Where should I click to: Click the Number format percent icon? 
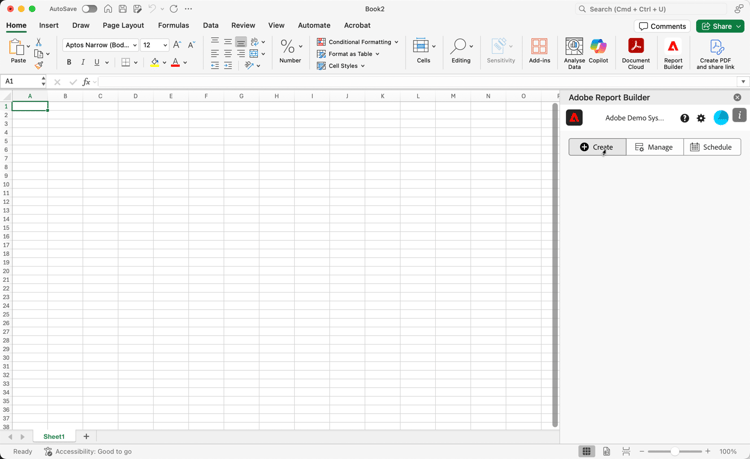(287, 46)
